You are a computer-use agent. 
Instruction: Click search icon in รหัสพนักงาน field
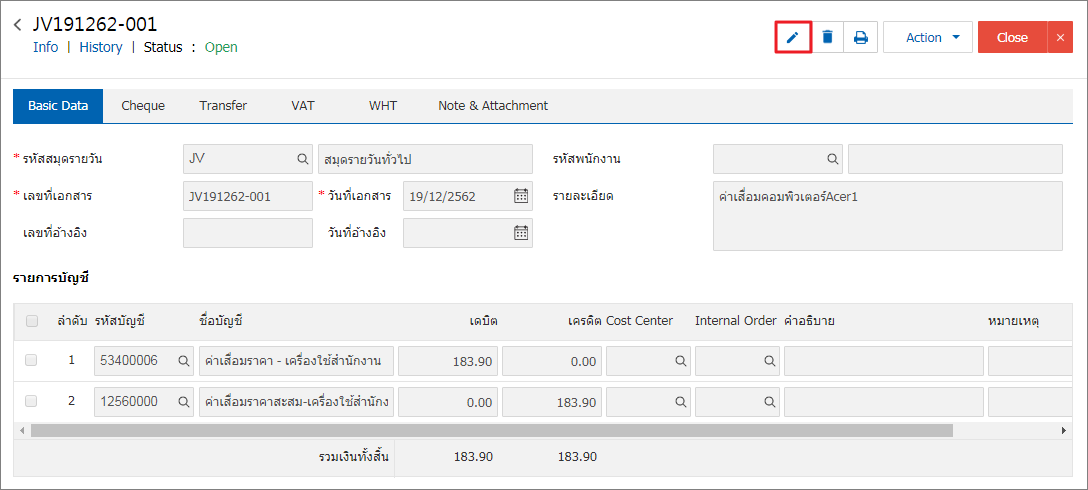pyautogui.click(x=833, y=159)
